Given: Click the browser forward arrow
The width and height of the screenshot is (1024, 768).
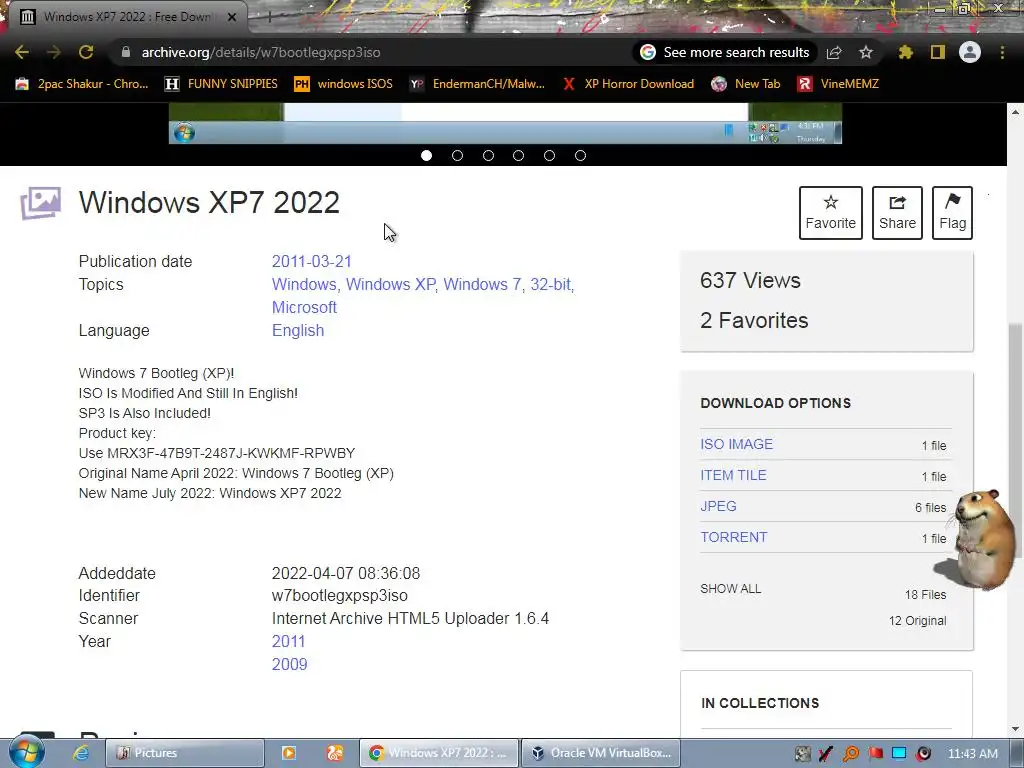Looking at the screenshot, I should pyautogui.click(x=54, y=52).
